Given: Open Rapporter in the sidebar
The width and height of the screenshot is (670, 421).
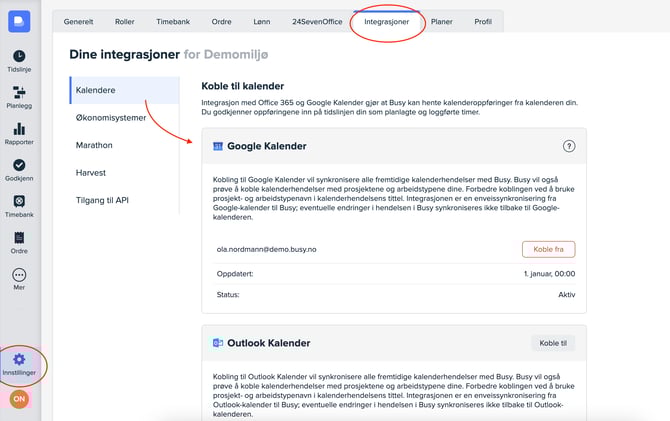Looking at the screenshot, I should [19, 134].
